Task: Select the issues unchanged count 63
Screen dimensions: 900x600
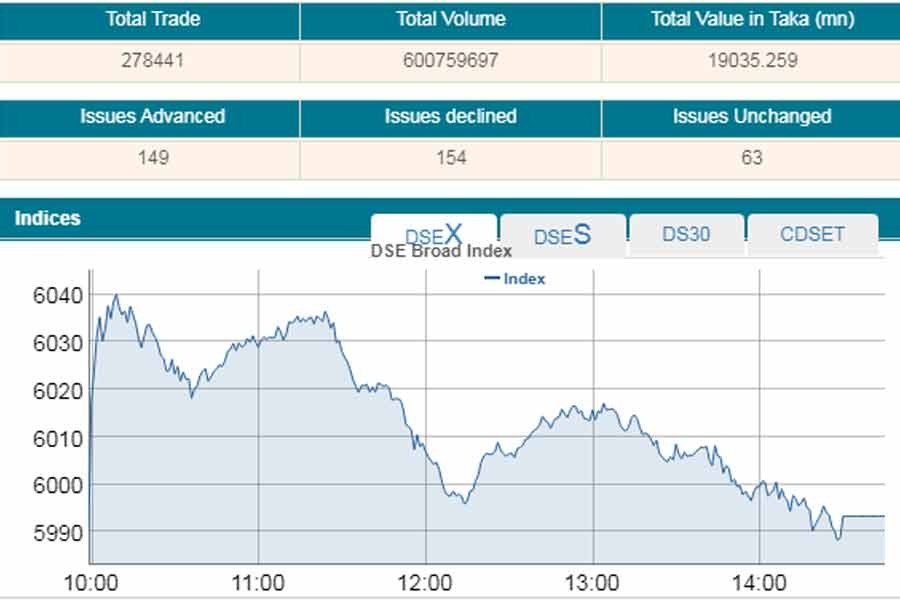Action: tap(752, 157)
